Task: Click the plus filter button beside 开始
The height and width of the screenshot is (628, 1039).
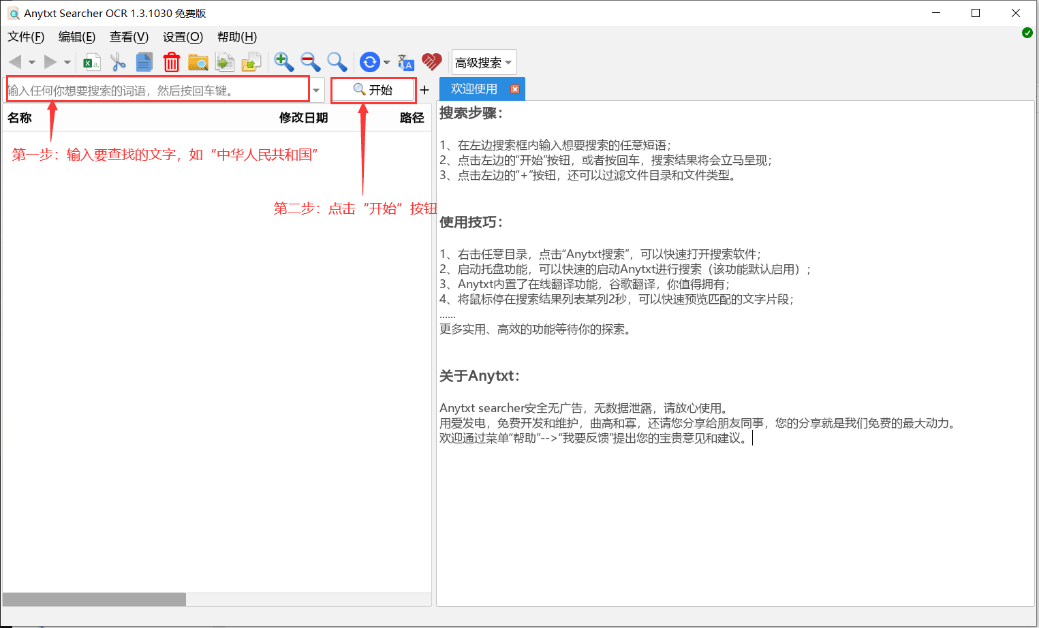Action: coord(425,90)
